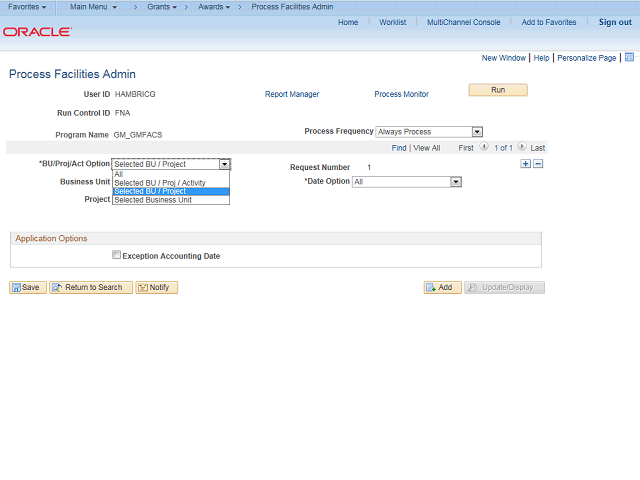This screenshot has height=480, width=640.
Task: Click Add to Favorites link
Action: coord(549,22)
